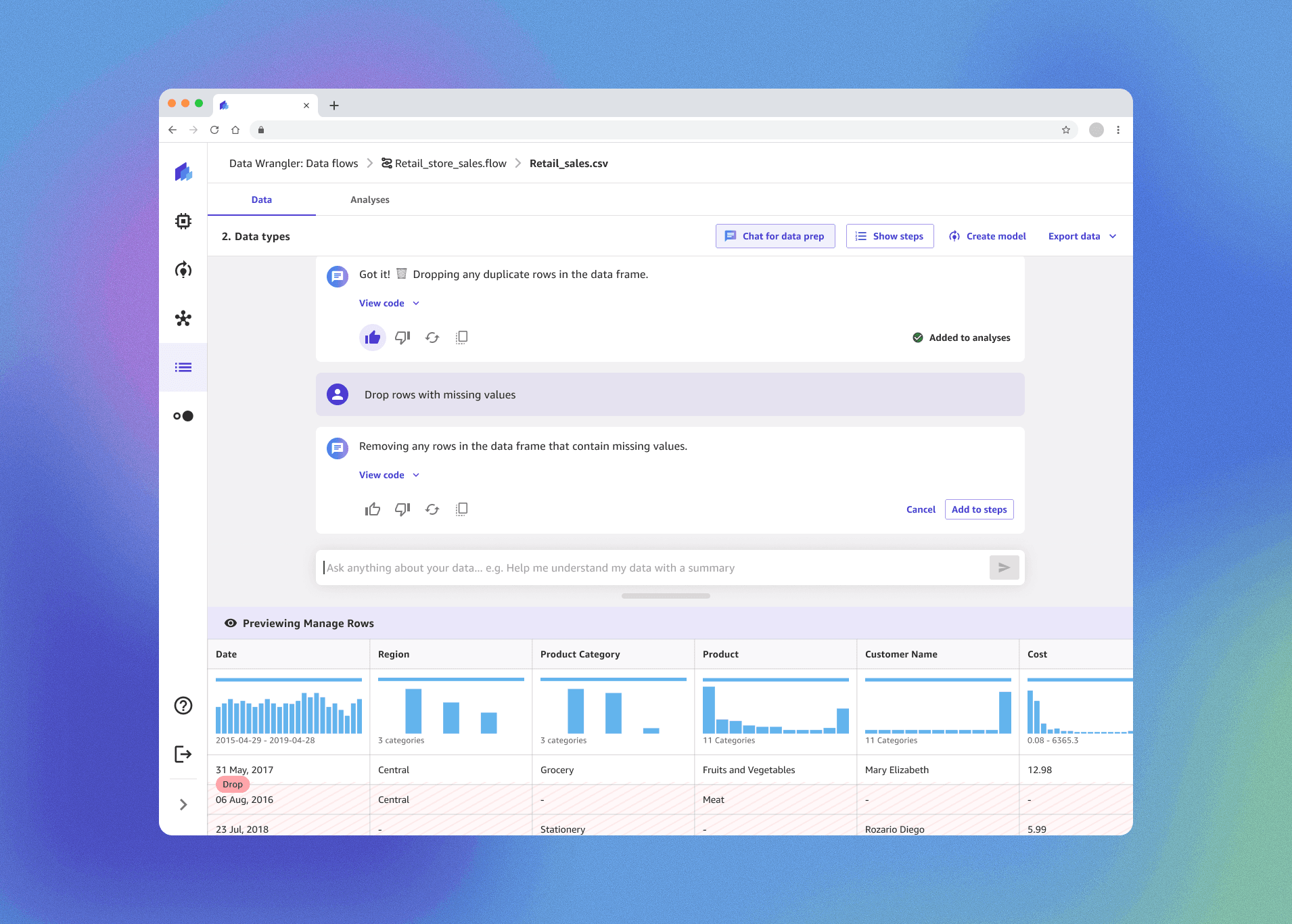This screenshot has width=1292, height=924.
Task: Select the 31 May, 2017 cell
Action: [x=289, y=770]
